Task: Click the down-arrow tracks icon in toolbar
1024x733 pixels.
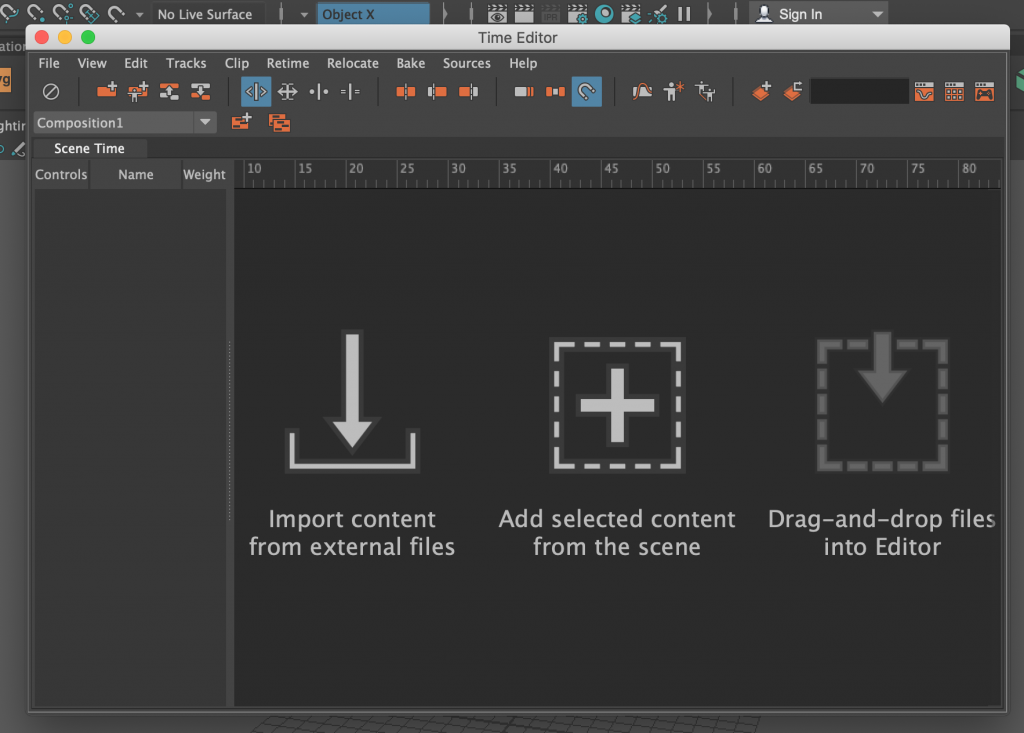Action: (200, 91)
